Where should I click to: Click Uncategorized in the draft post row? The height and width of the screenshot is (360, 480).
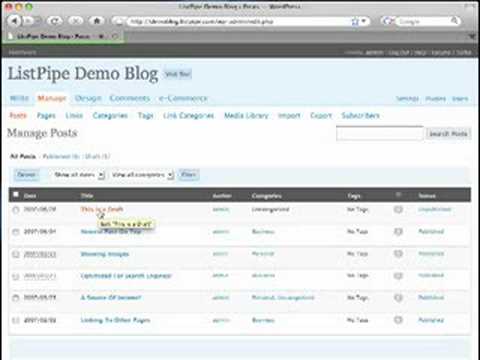click(x=270, y=209)
